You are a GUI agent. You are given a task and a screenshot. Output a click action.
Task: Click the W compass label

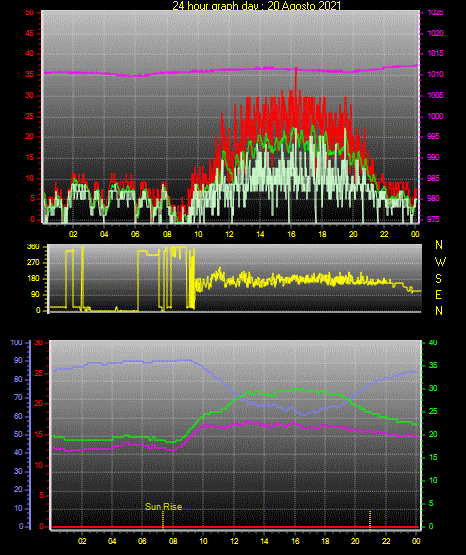point(440,262)
